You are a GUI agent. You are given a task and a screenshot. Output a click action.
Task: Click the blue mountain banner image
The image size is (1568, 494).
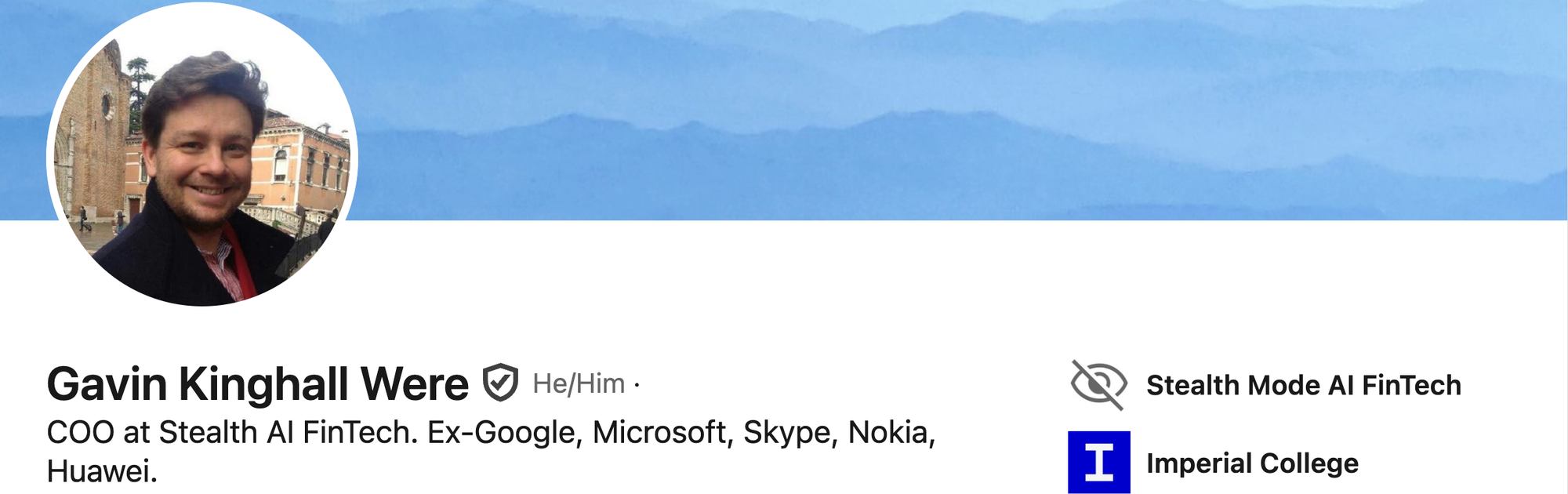click(x=941, y=110)
